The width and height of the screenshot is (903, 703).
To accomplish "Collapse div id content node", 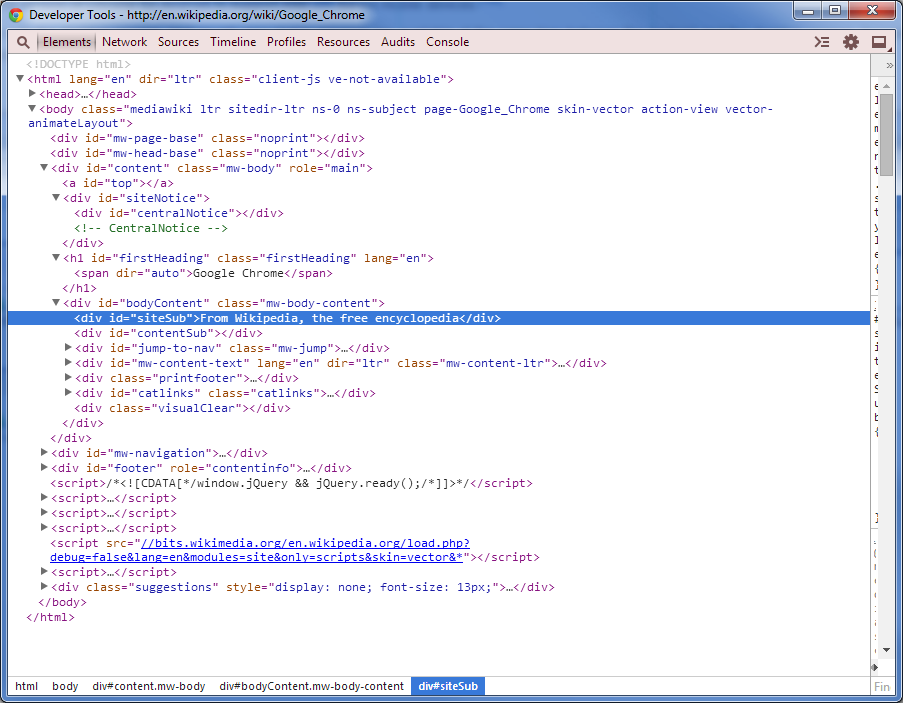I will pyautogui.click(x=44, y=168).
